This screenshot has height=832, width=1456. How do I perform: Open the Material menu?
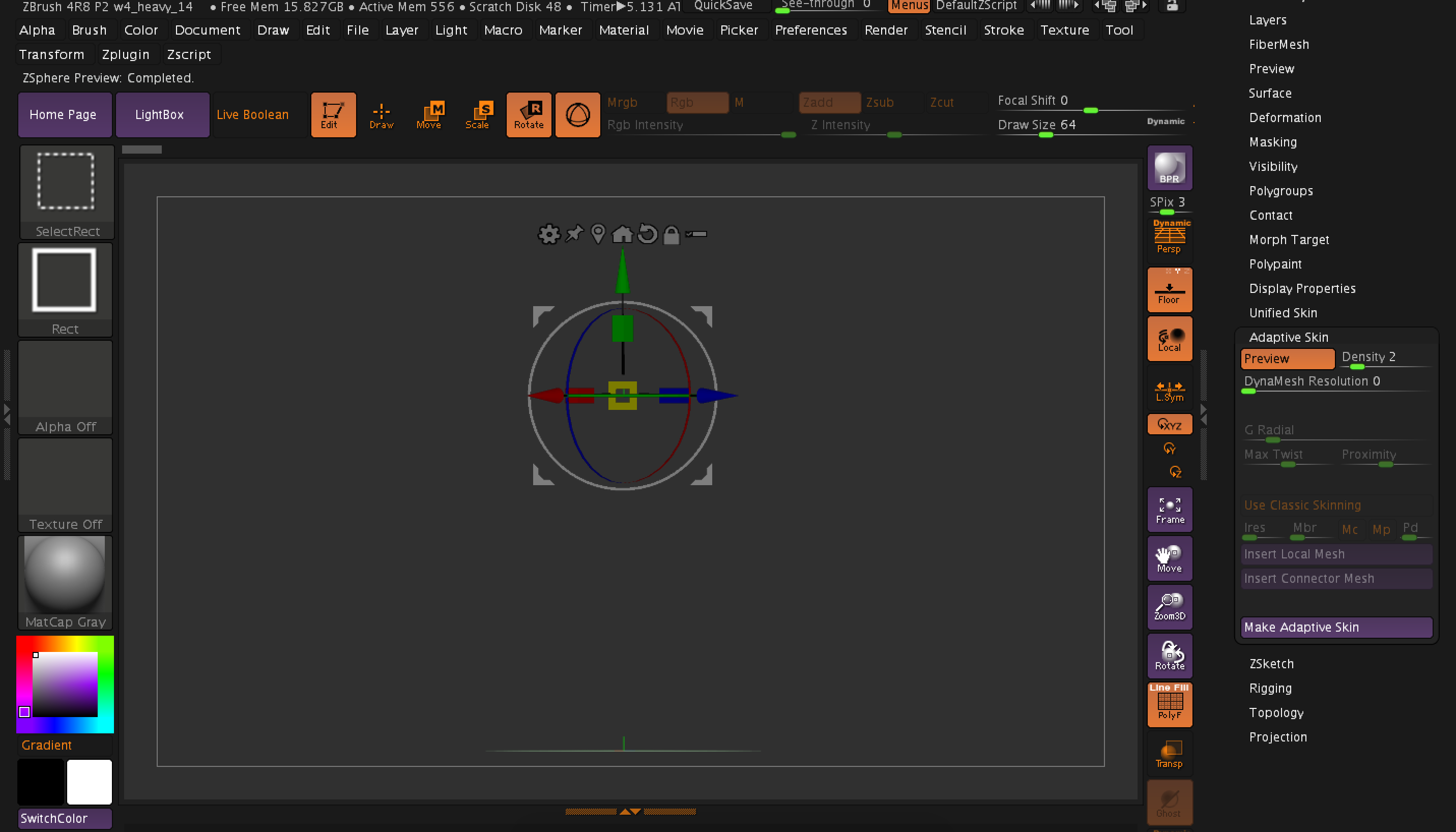pos(625,29)
